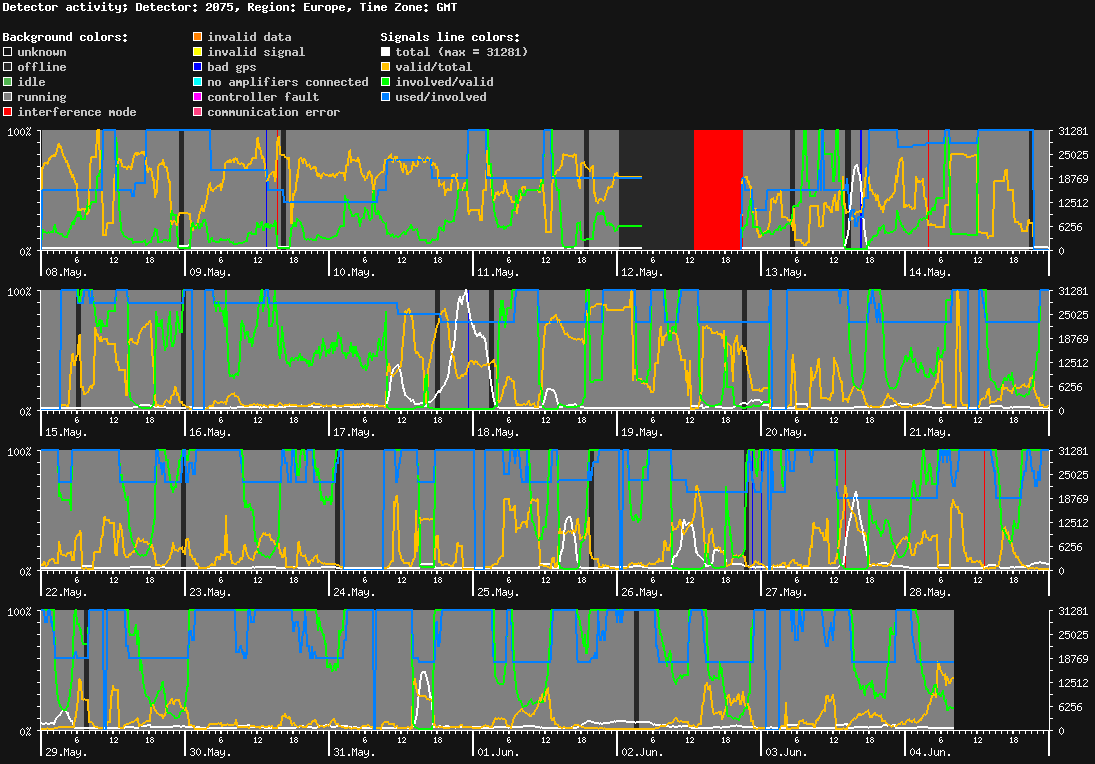Click the 'offline' legend color swatch
The image size is (1095, 764).
coord(8,67)
